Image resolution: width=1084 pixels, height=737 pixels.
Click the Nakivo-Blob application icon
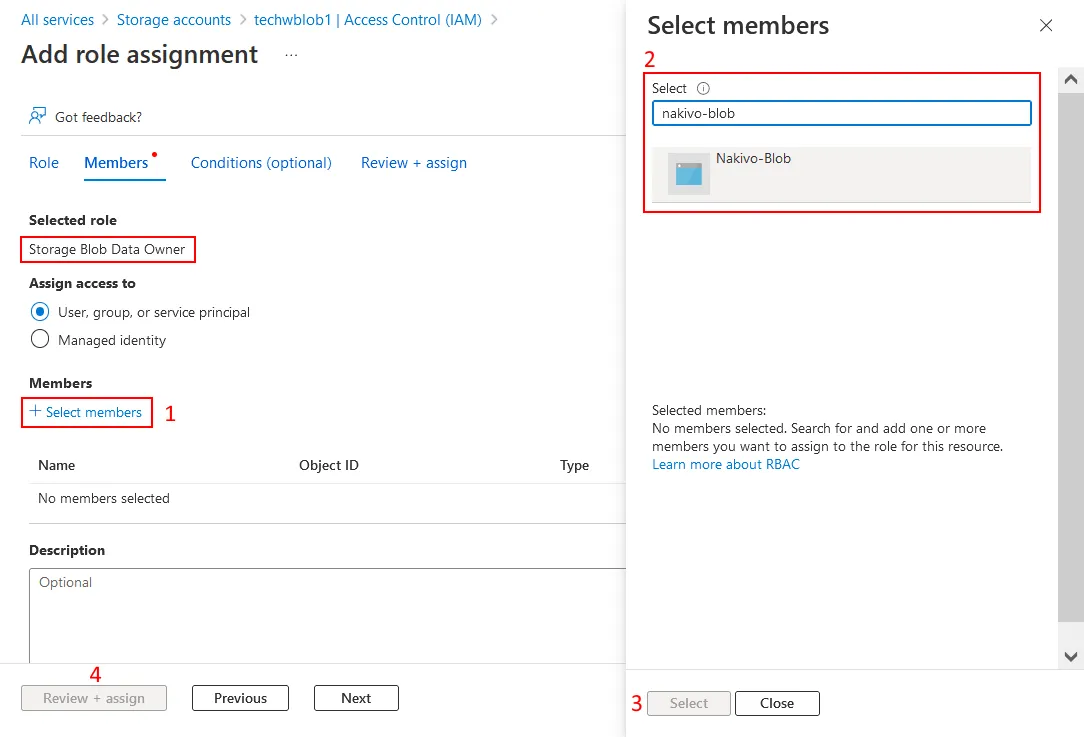(x=689, y=173)
